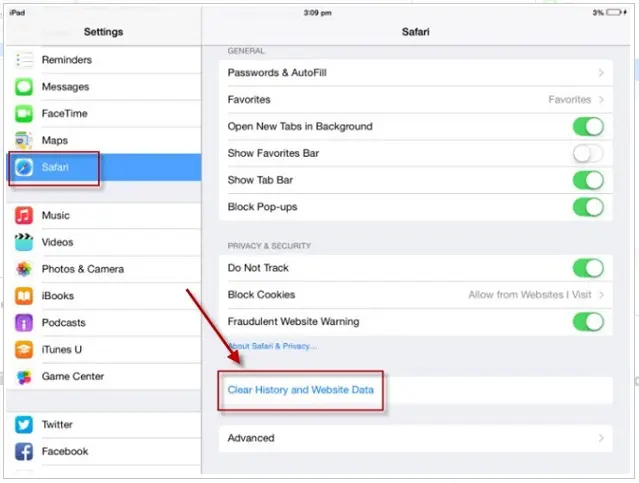Tap the battery indicator in status bar
This screenshot has height=483, width=639.
coord(616,13)
